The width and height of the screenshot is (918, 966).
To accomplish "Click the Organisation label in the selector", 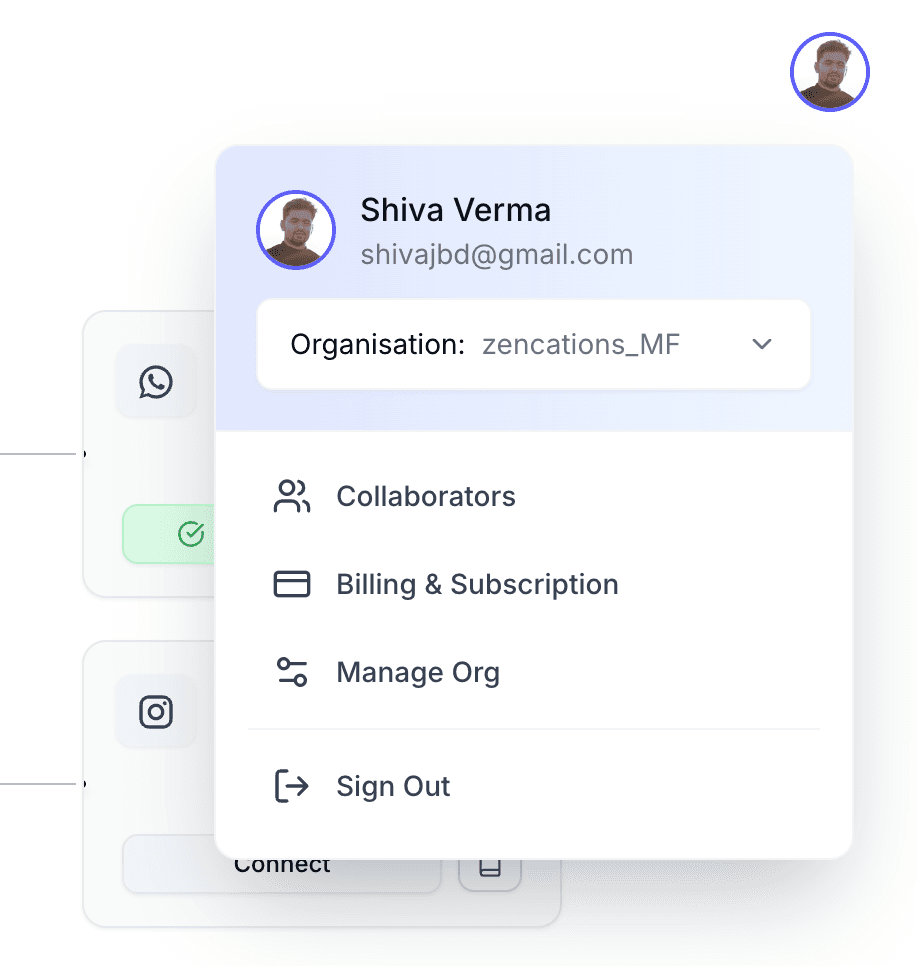I will tap(378, 344).
